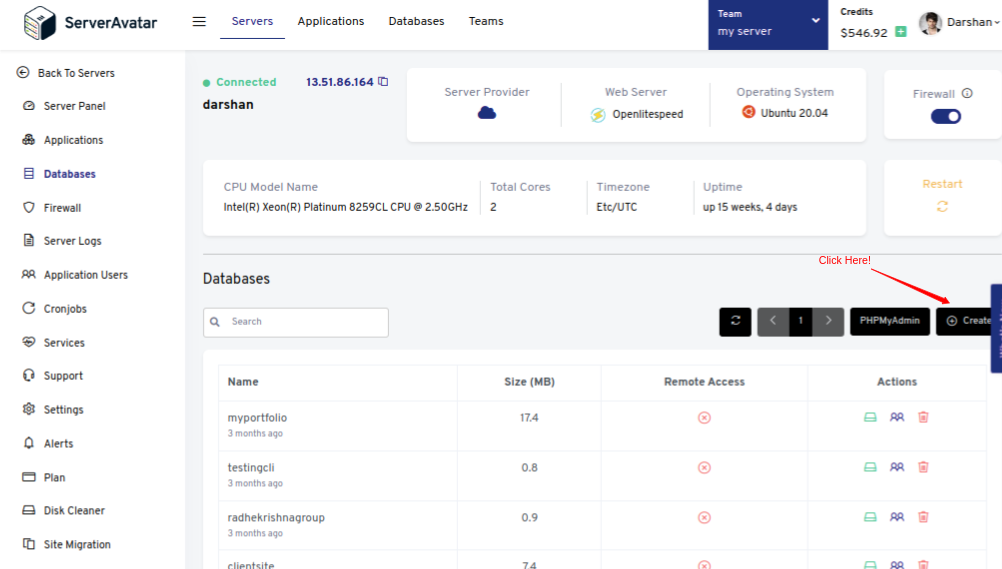The image size is (1002, 569).
Task: Open the Teams tab
Action: click(486, 21)
